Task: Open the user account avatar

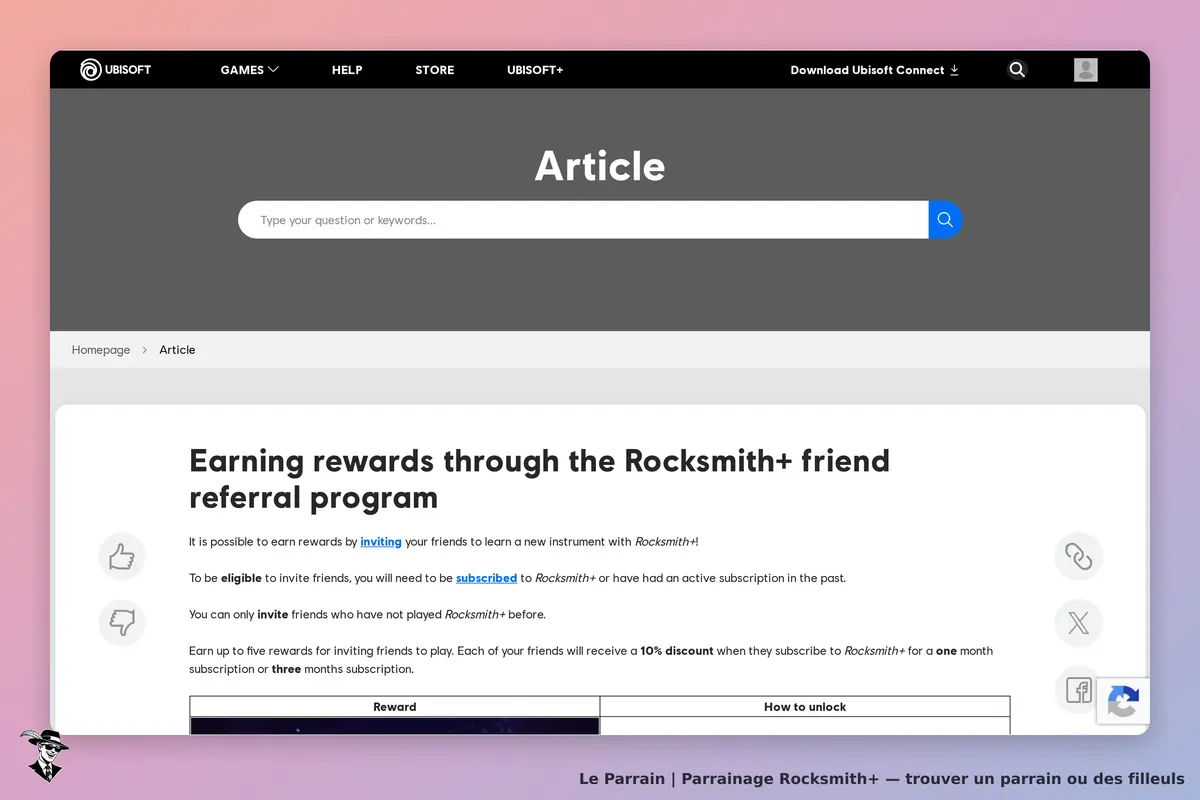Action: (1086, 70)
